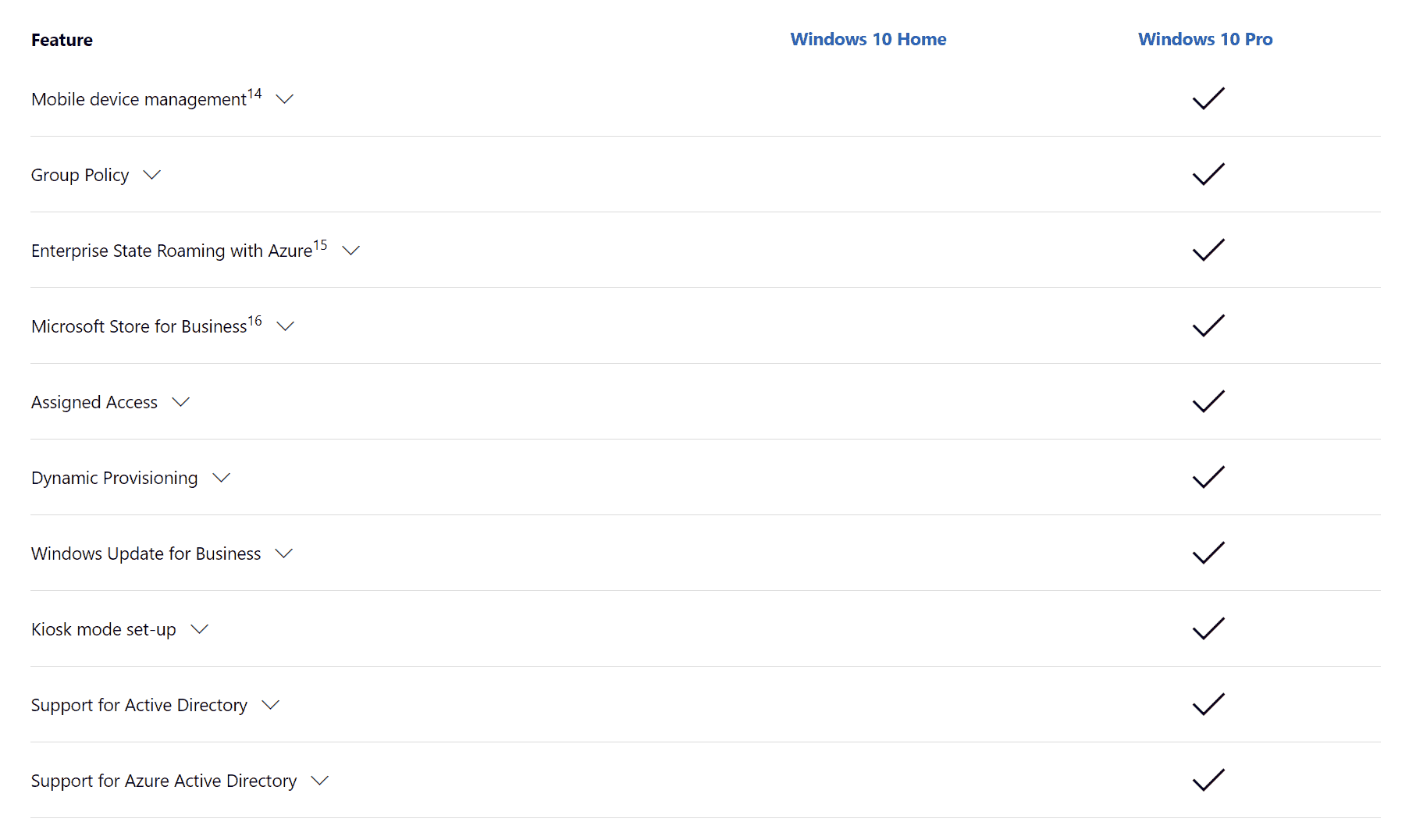
Task: Click the Pro checkmark for Dynamic Provisioning
Action: coord(1208,477)
